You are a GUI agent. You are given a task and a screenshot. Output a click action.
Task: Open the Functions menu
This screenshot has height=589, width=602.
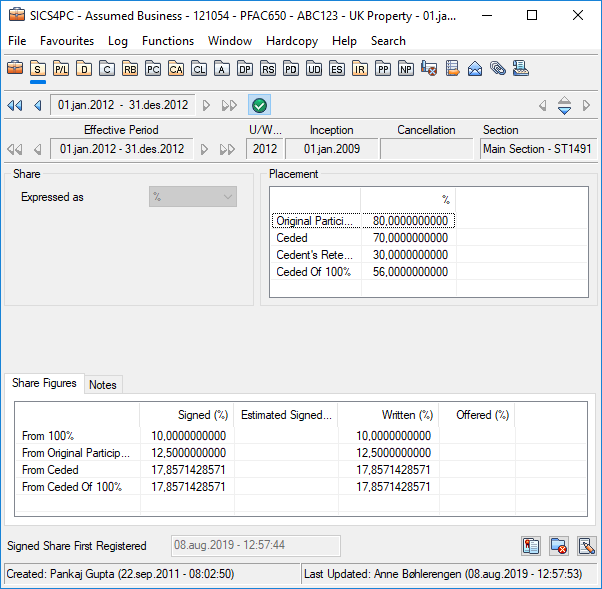pos(167,41)
